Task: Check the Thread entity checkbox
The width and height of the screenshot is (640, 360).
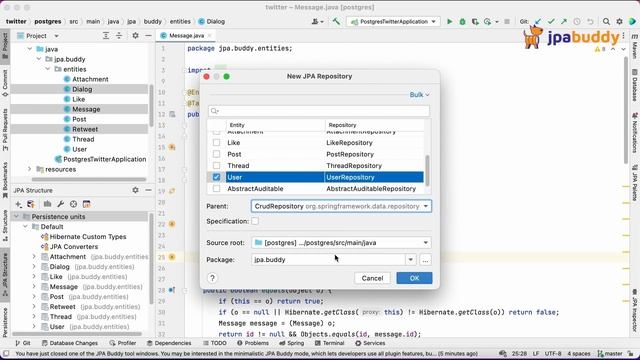Action: (x=216, y=165)
